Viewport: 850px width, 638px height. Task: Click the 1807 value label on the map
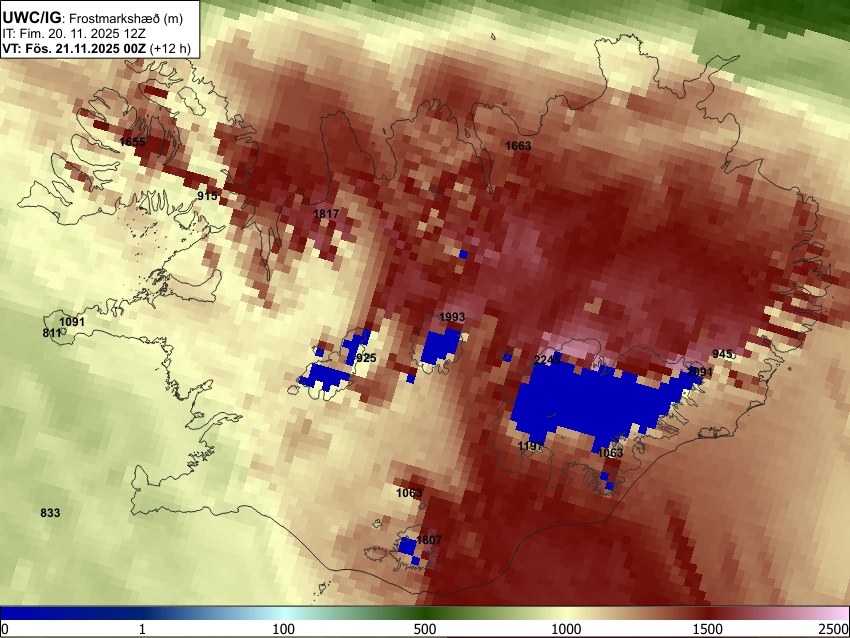click(x=429, y=540)
